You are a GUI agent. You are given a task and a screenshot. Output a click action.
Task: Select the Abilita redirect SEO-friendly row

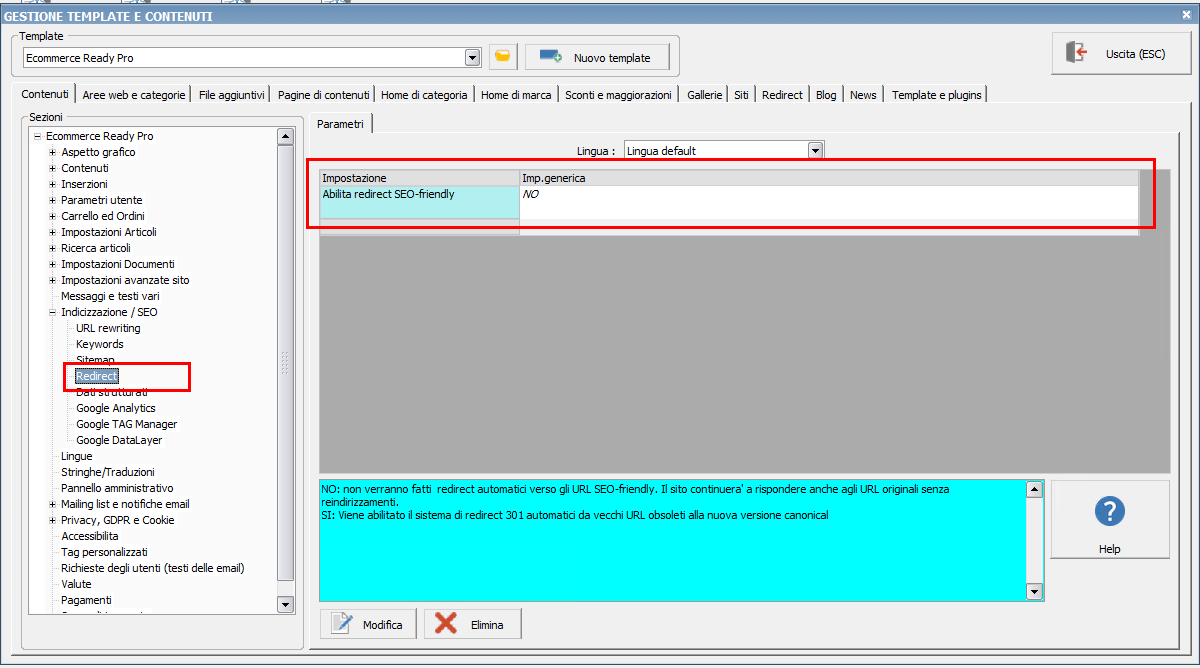[420, 194]
